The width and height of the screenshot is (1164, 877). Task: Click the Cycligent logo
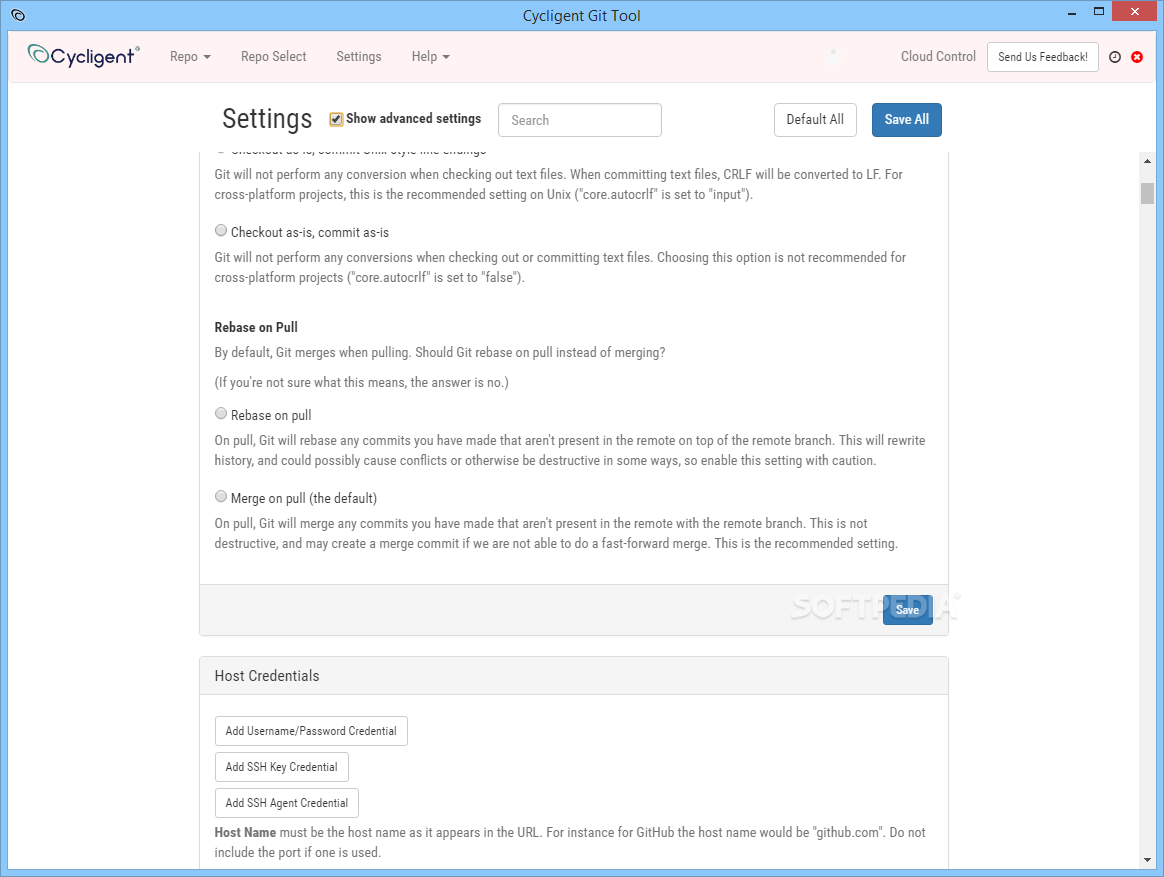point(83,56)
